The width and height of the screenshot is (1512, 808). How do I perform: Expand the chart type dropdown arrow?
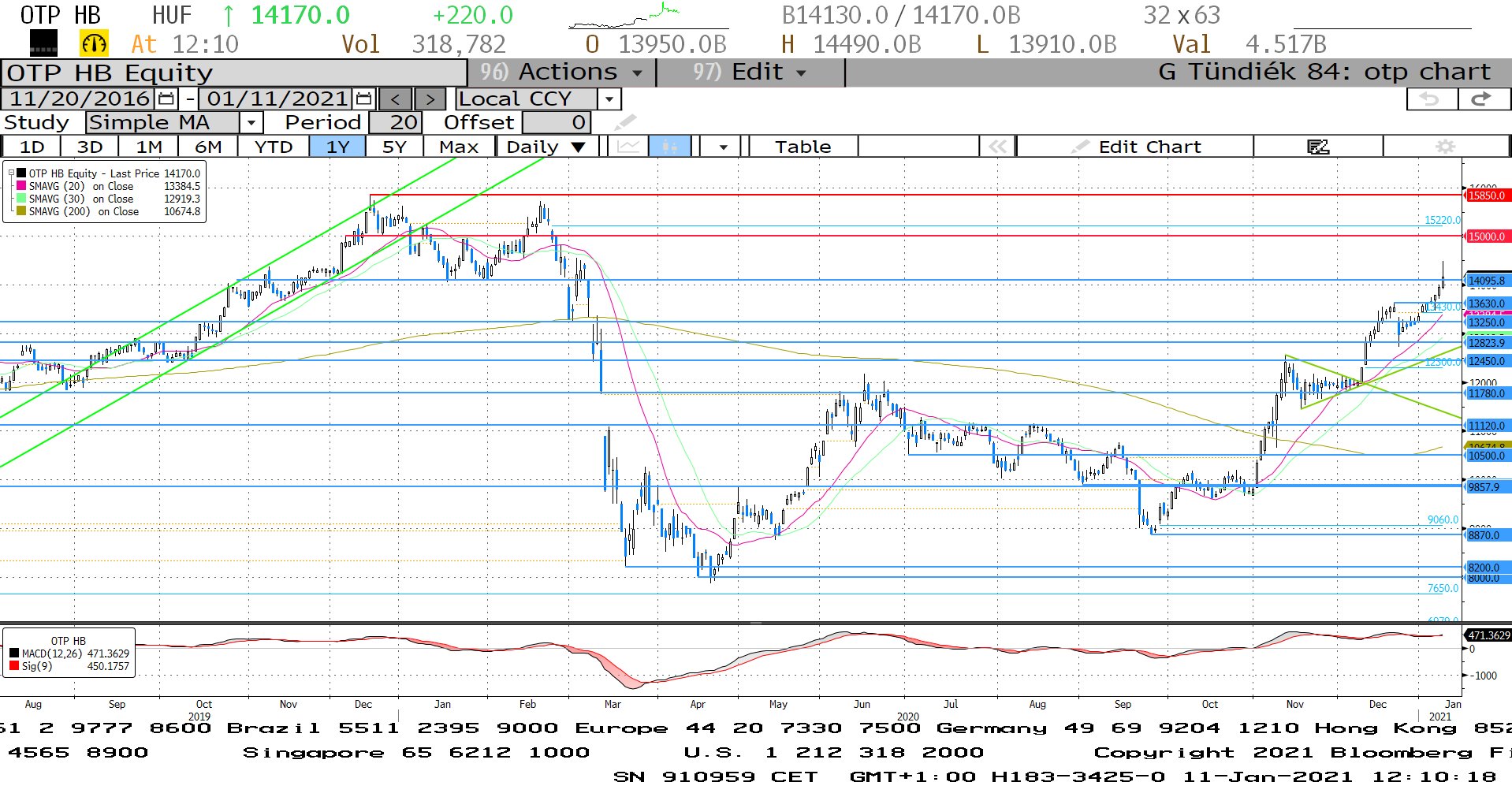tap(723, 147)
